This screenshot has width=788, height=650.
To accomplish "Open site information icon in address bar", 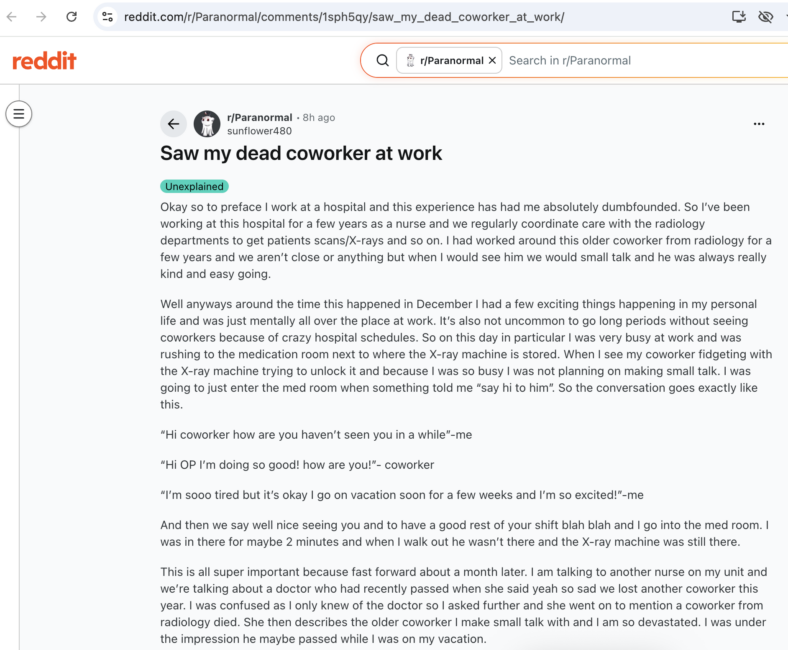I will pyautogui.click(x=107, y=17).
